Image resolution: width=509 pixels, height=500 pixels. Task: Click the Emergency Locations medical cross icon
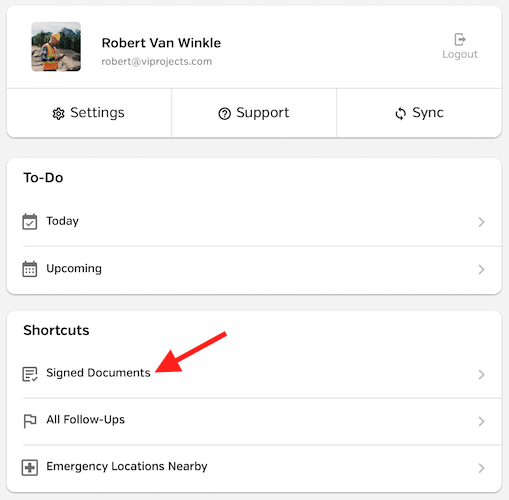30,467
